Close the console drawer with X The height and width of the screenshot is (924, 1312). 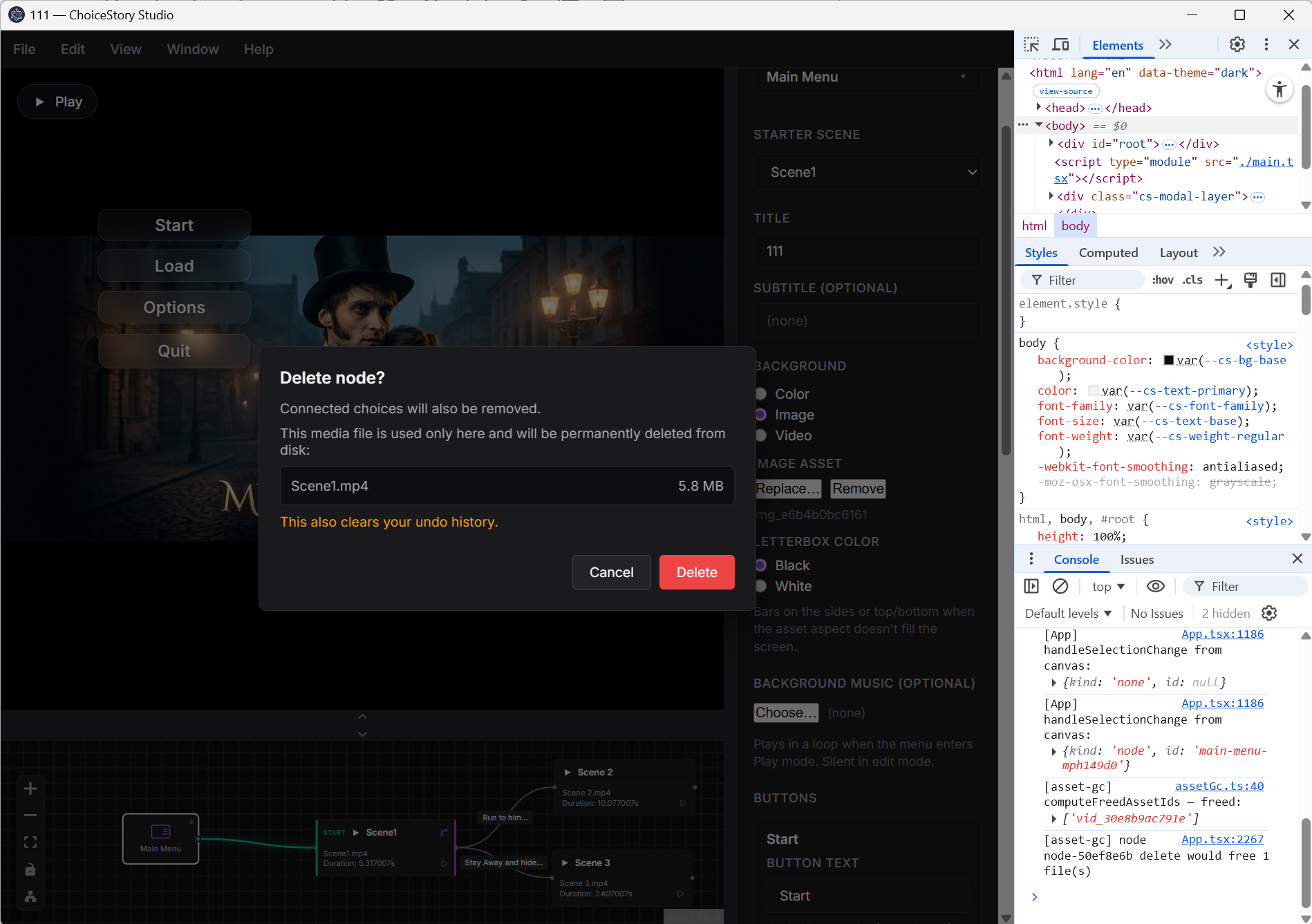(1297, 558)
